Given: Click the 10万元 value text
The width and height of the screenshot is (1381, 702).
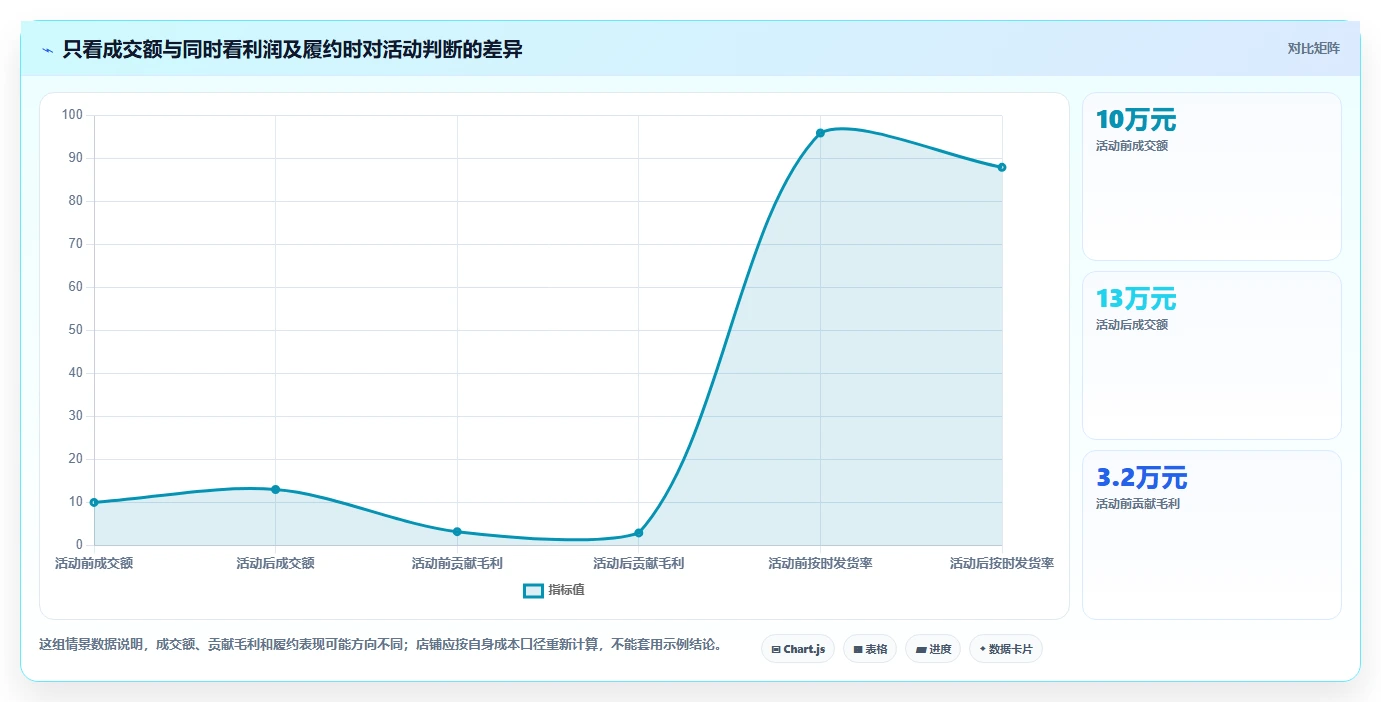Looking at the screenshot, I should (1136, 120).
